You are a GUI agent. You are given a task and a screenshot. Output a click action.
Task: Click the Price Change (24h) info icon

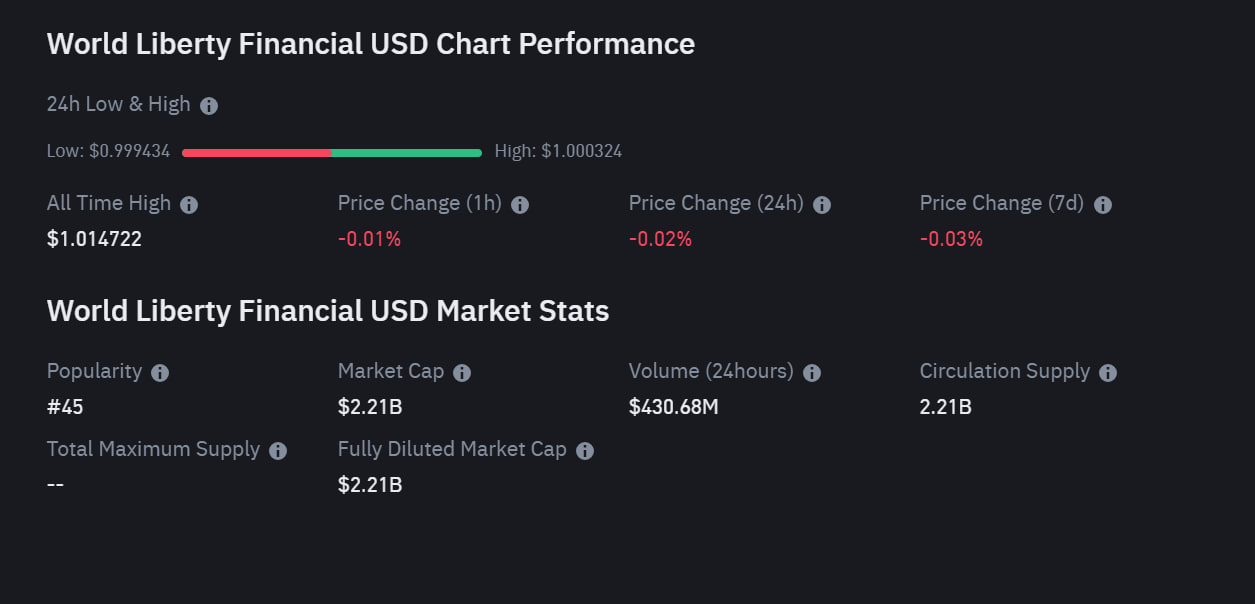[x=821, y=204]
